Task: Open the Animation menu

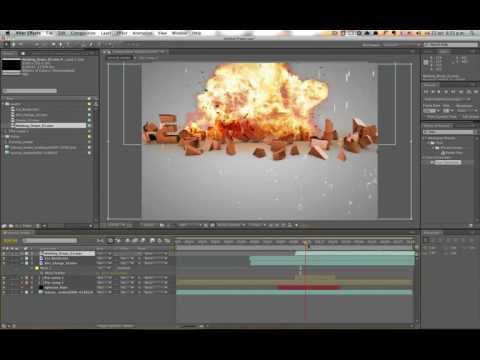Action: click(x=143, y=33)
